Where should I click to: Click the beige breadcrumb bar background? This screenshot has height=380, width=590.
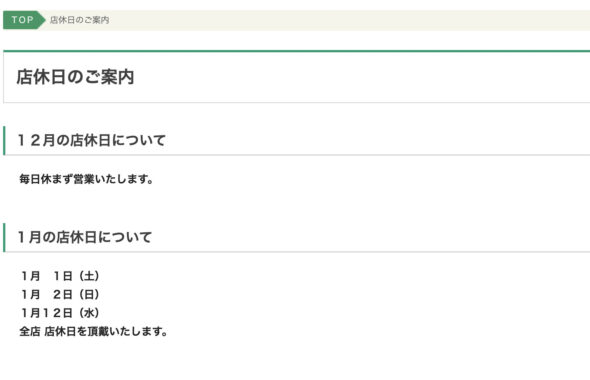pos(339,20)
